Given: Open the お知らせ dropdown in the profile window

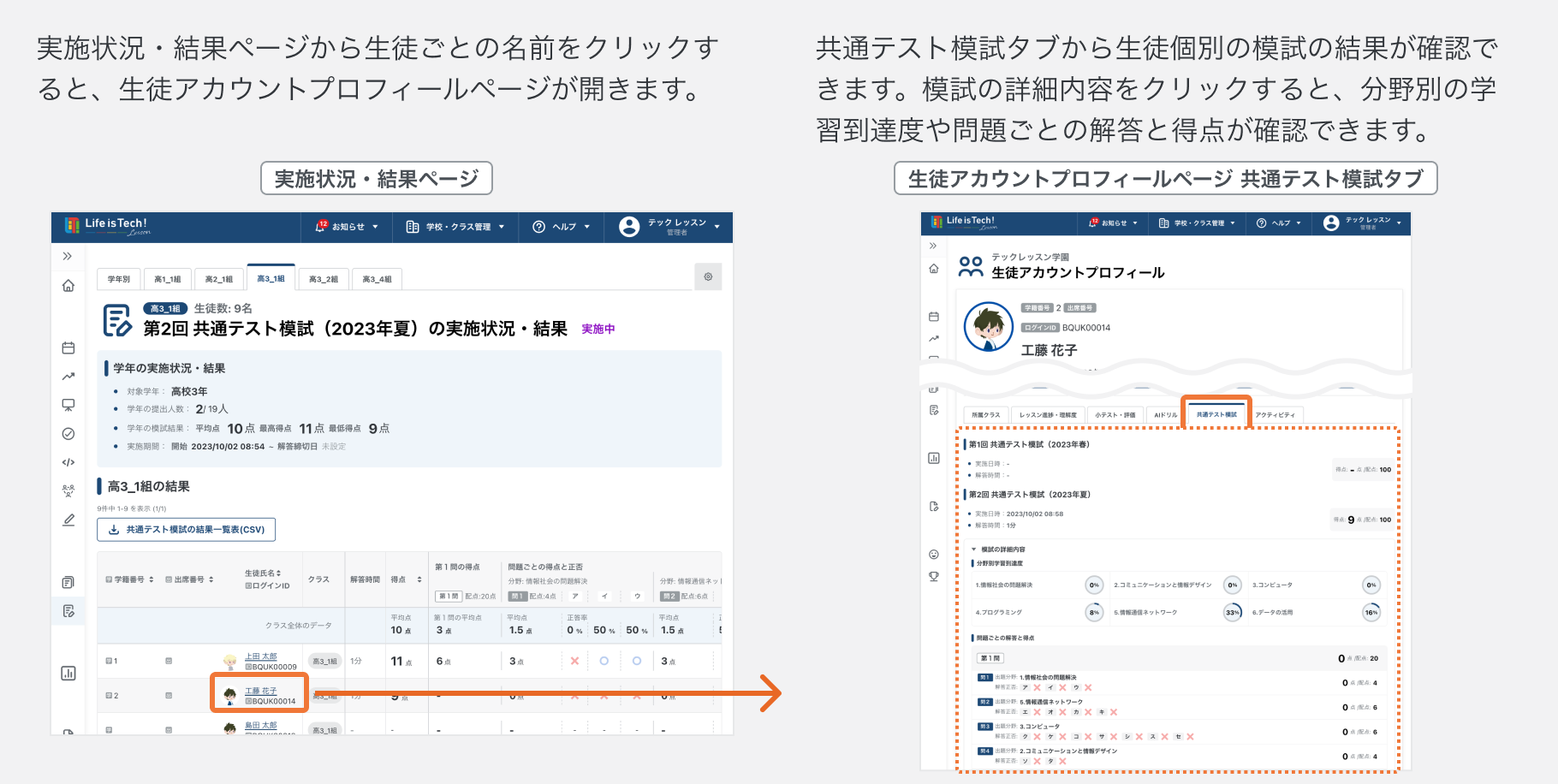Looking at the screenshot, I should click(1113, 223).
